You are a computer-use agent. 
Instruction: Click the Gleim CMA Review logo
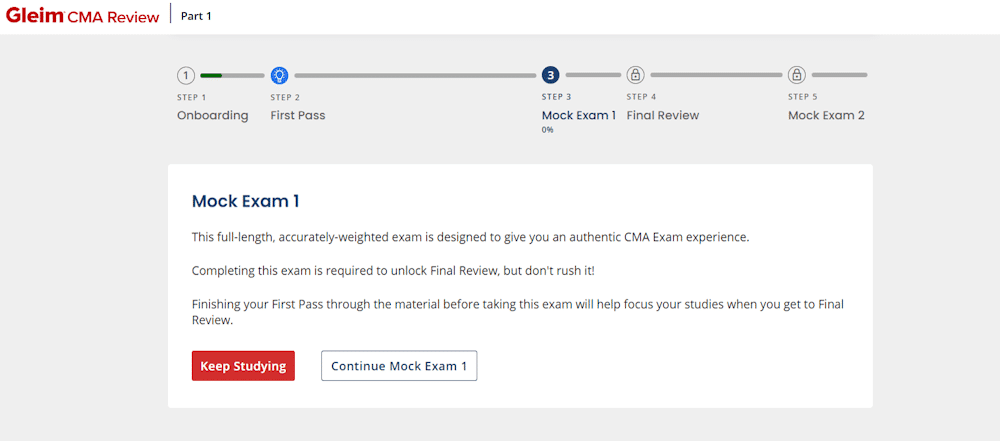(82, 15)
